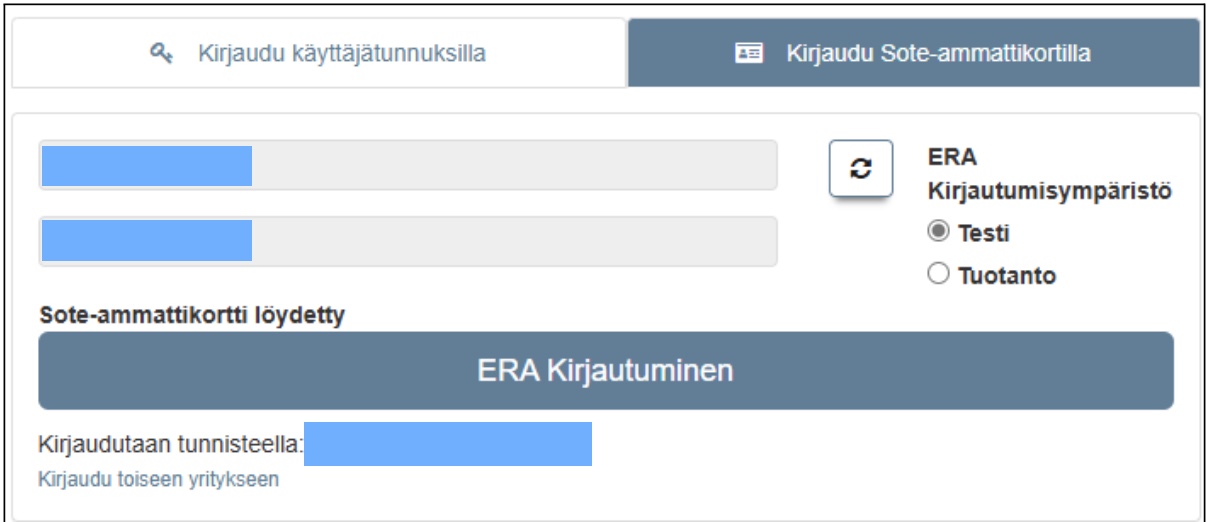Click the ID card icon in Sote tab
The width and height of the screenshot is (1208, 522).
click(749, 54)
